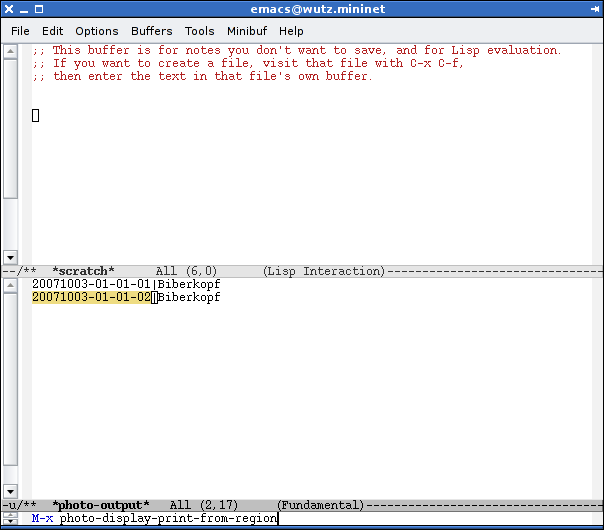Click the 20071003-01-01-01 entry on first line

point(90,284)
